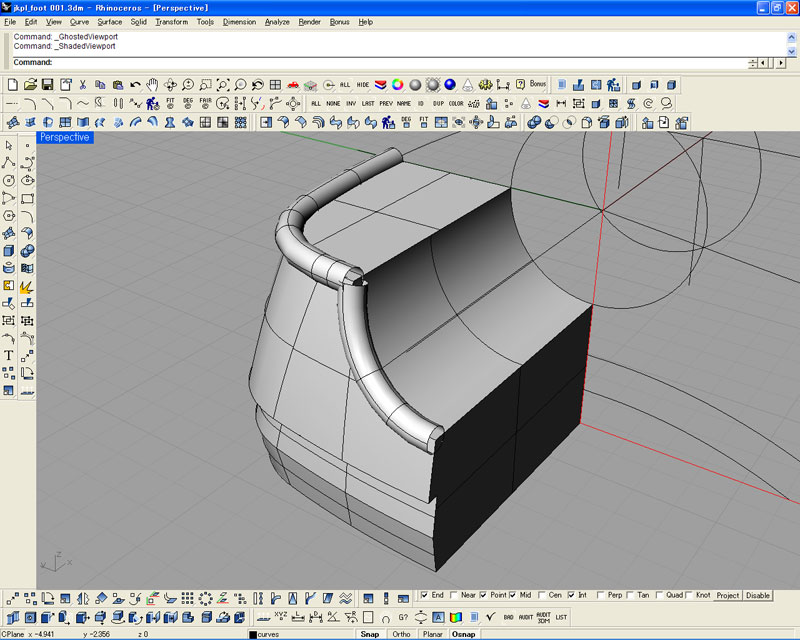Click the Disable osnap button
The height and width of the screenshot is (640, 800).
click(758, 595)
